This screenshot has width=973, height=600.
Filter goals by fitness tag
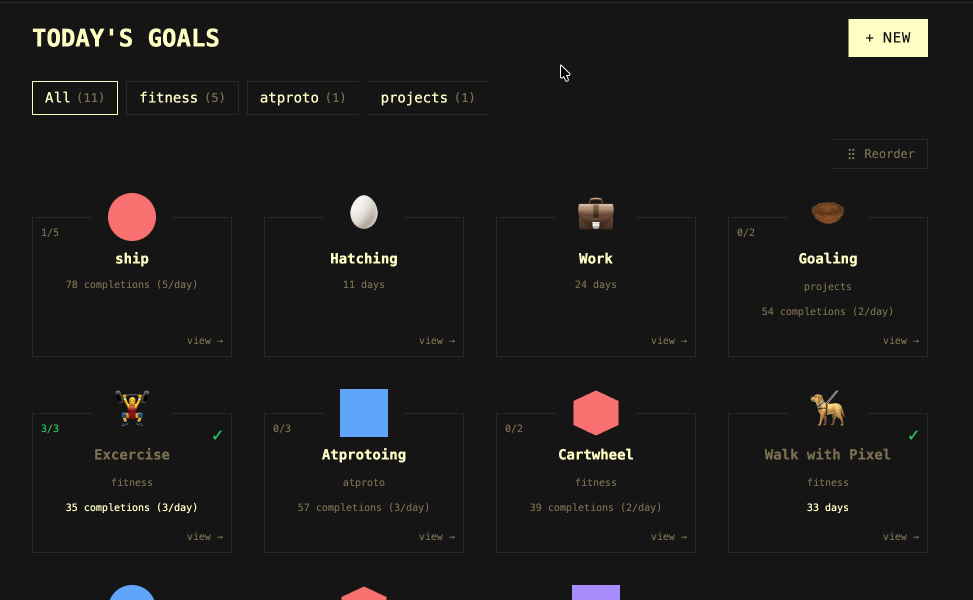coord(182,98)
